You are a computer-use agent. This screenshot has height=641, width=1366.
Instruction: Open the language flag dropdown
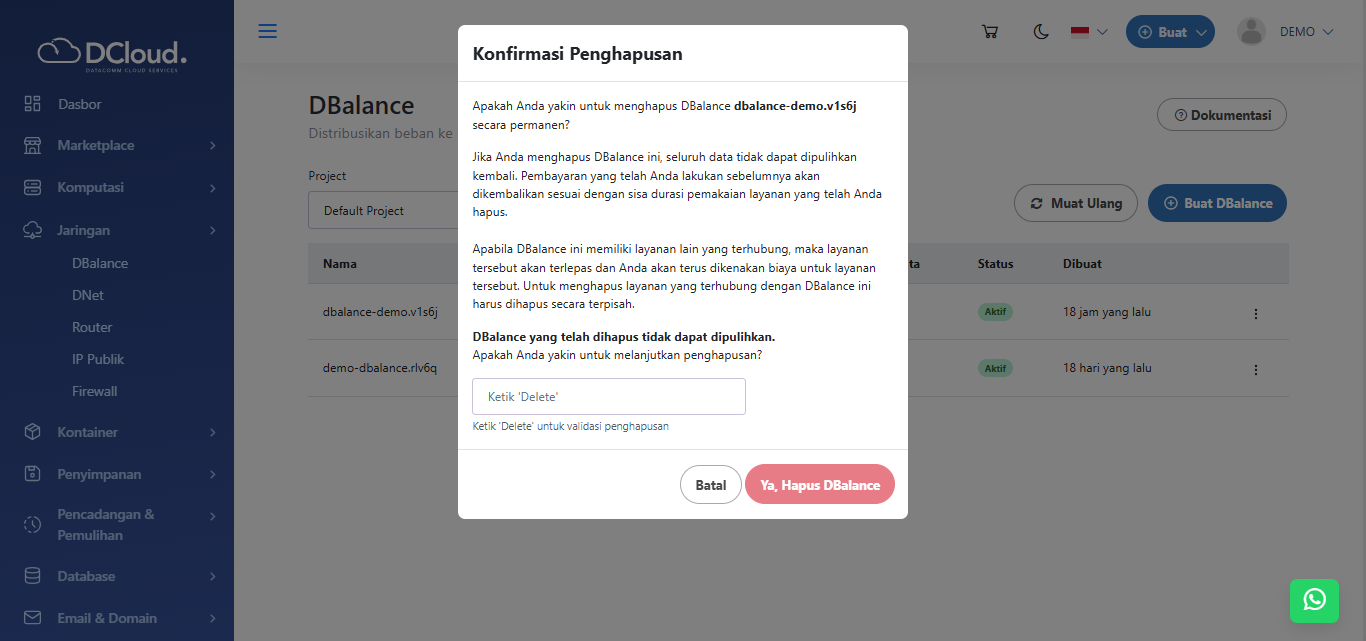(x=1089, y=32)
